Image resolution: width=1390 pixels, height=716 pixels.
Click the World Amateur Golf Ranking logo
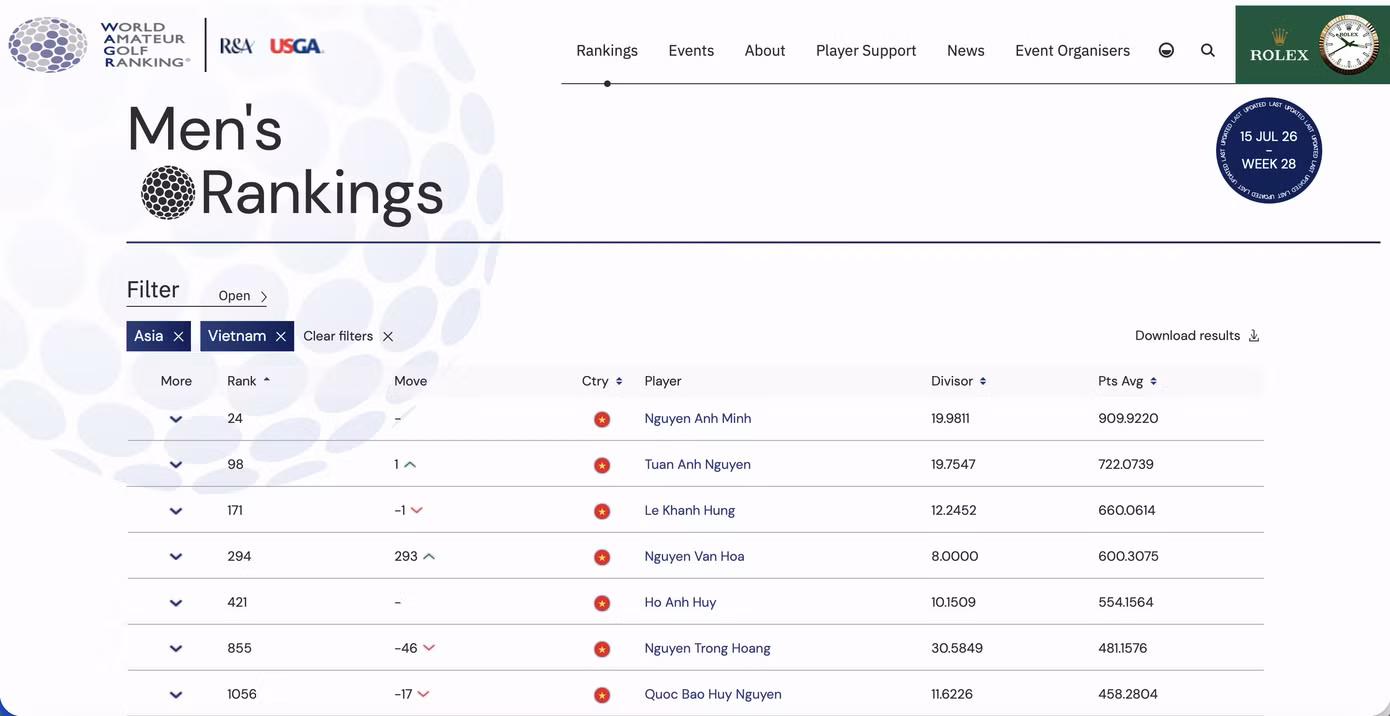tap(99, 45)
